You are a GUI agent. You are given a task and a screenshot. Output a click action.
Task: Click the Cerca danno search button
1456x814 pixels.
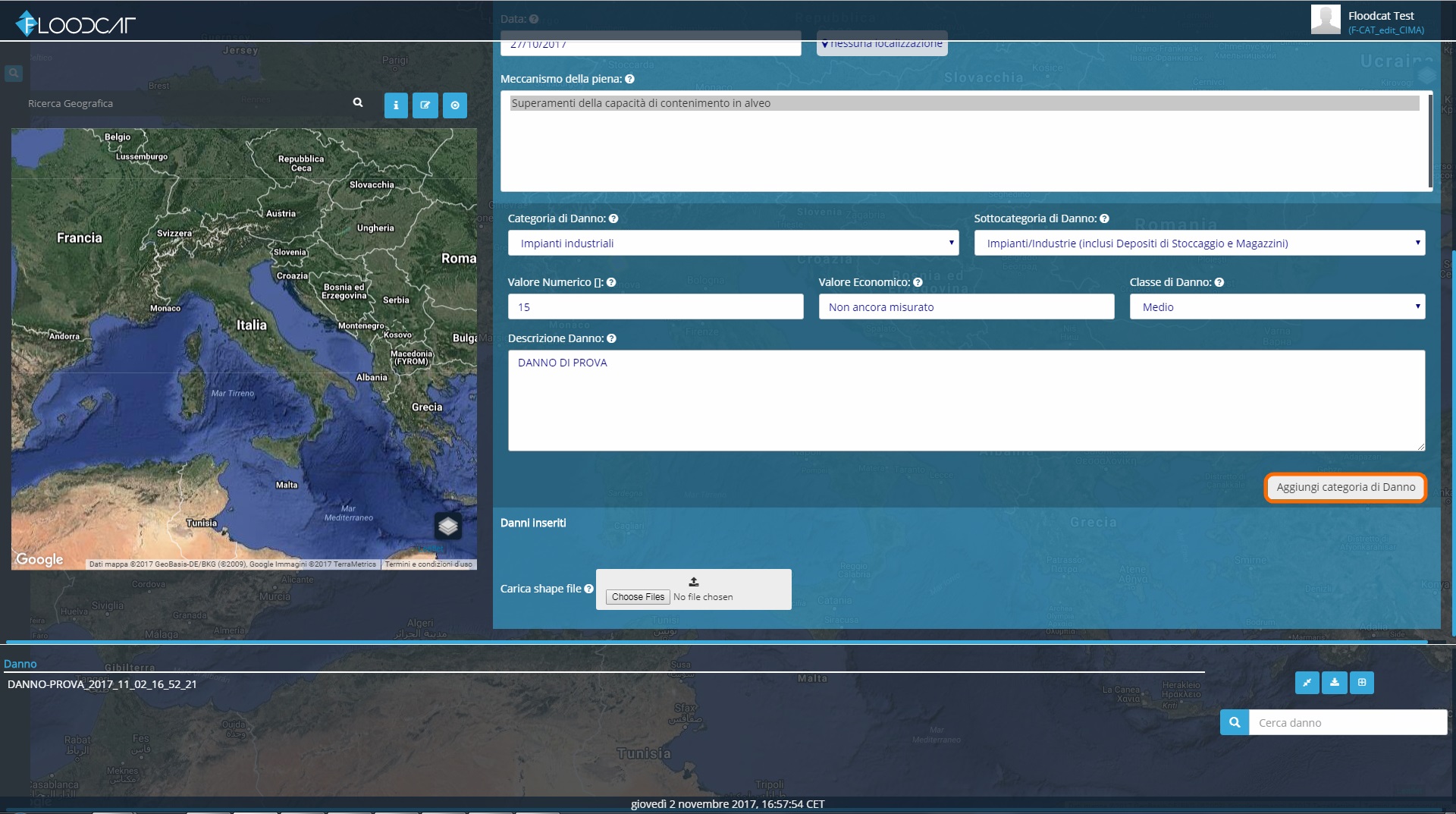[1235, 722]
